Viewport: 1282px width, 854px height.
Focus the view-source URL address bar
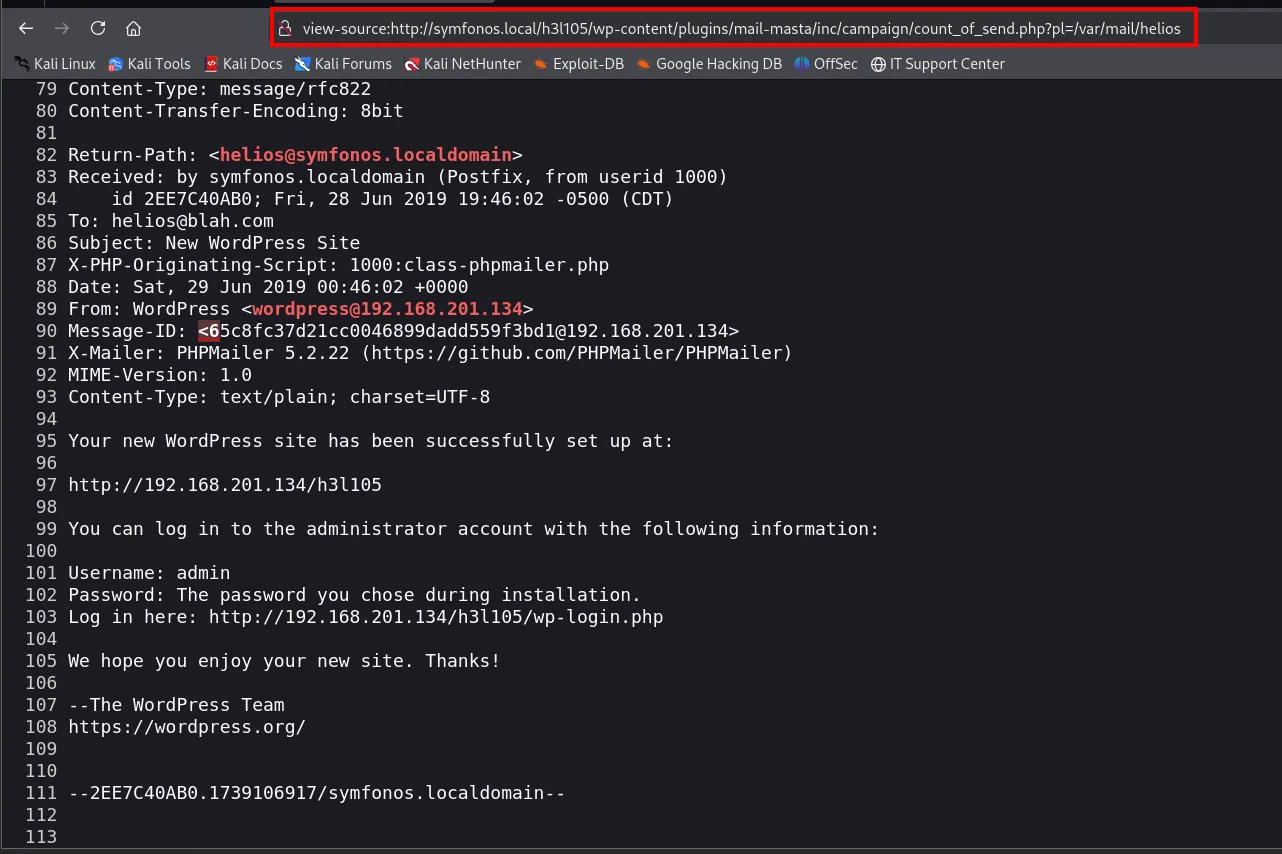tap(734, 29)
